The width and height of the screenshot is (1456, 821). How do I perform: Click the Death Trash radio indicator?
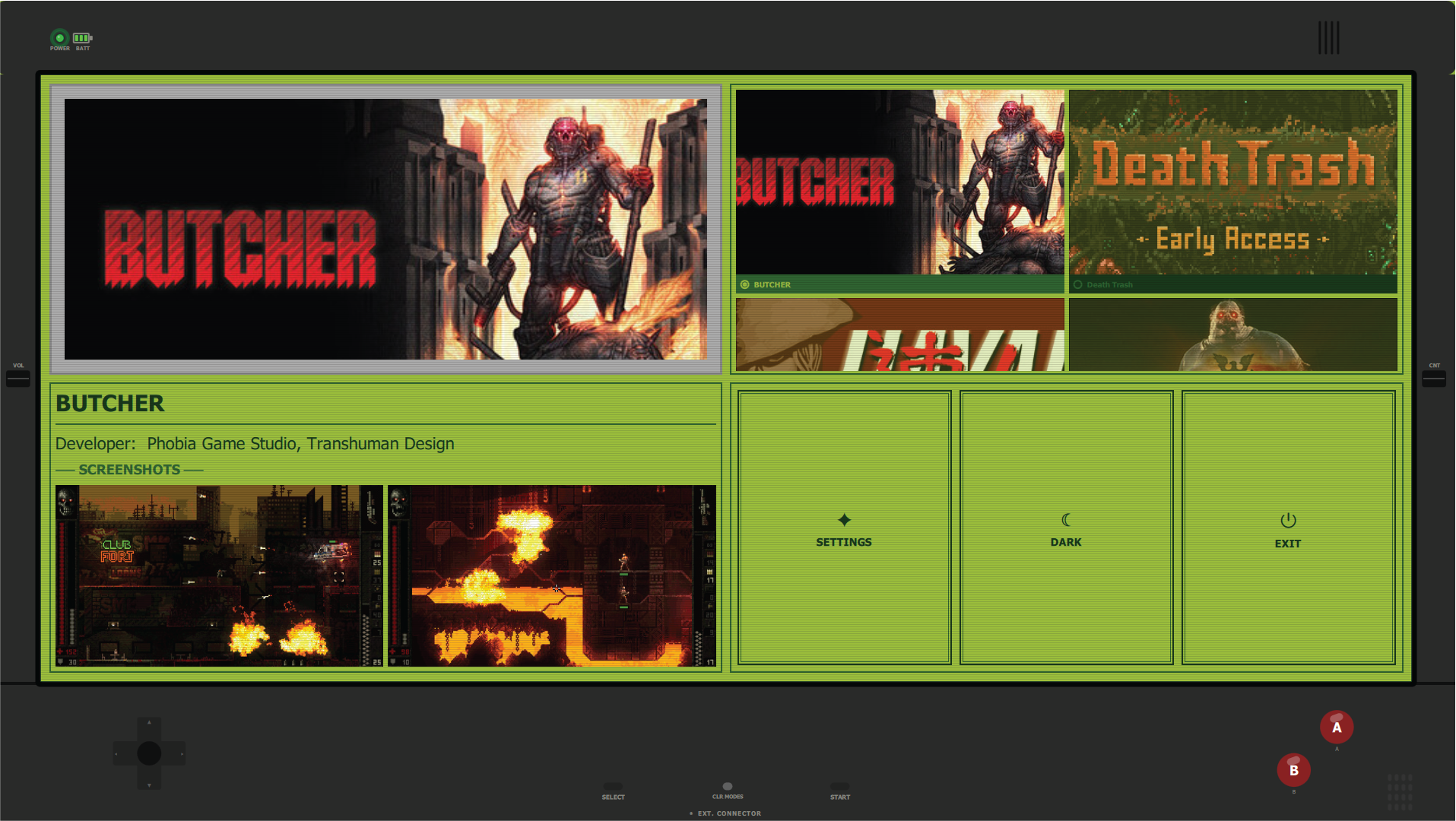1077,285
